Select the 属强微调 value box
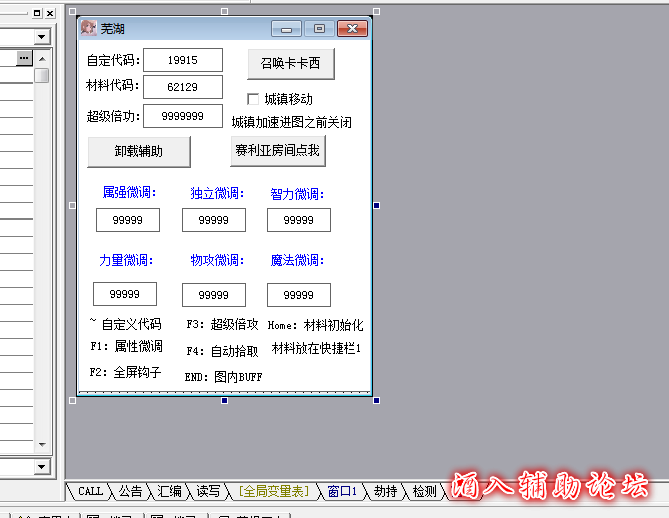Viewport: 669px width, 518px height. pyautogui.click(x=128, y=220)
